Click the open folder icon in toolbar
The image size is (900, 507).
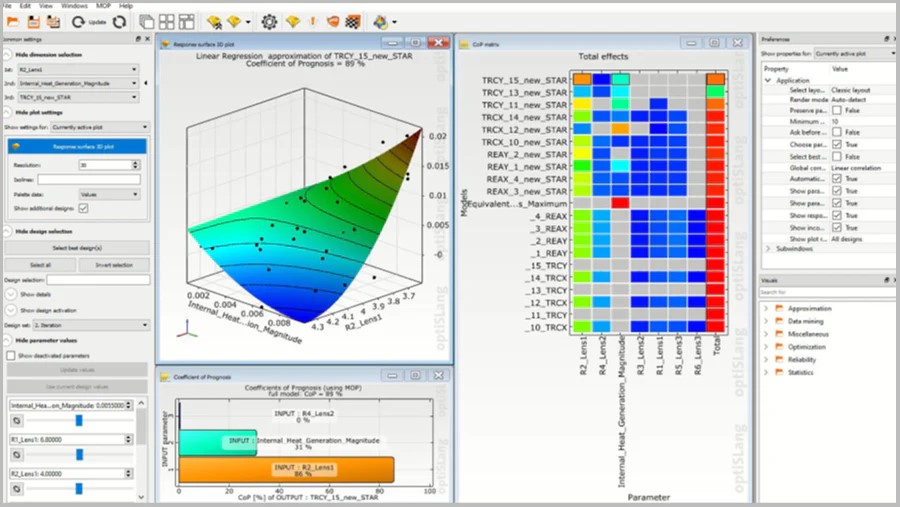point(14,21)
